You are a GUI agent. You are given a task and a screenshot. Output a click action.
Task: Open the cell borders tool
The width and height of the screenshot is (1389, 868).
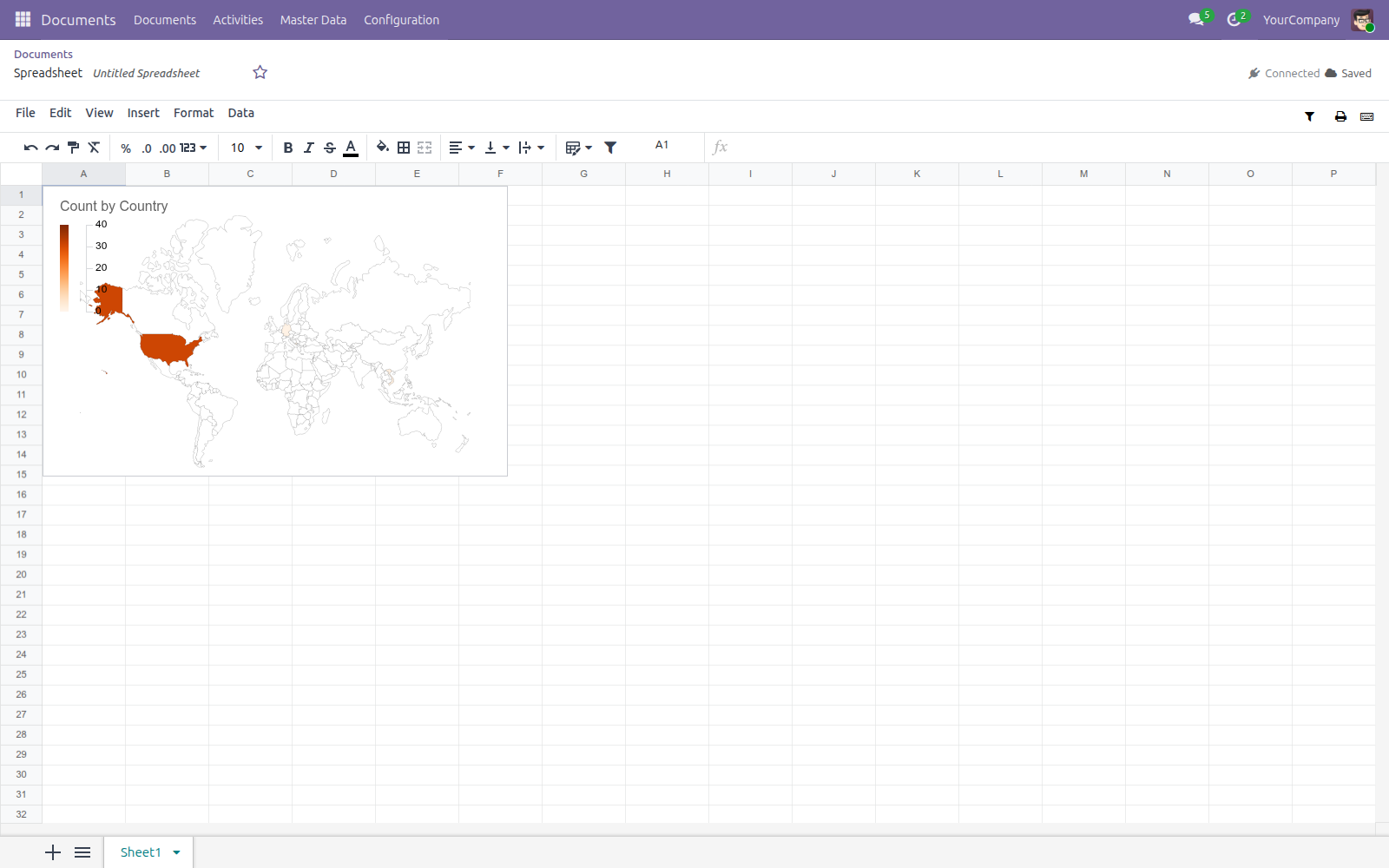(404, 148)
